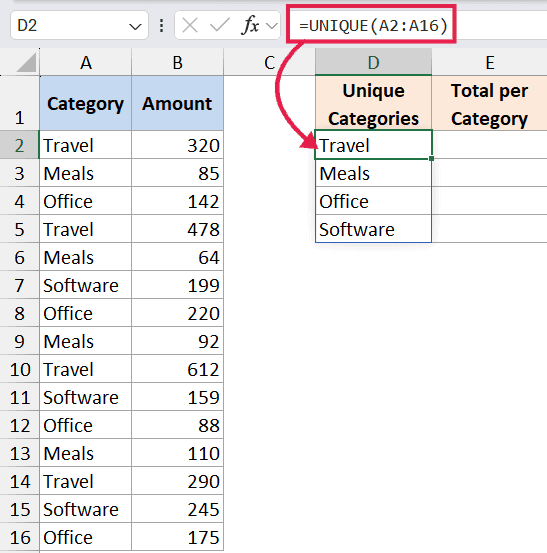Screen dimensions: 547x553
Task: Select cell B4 with amount 142
Action: pyautogui.click(x=177, y=201)
